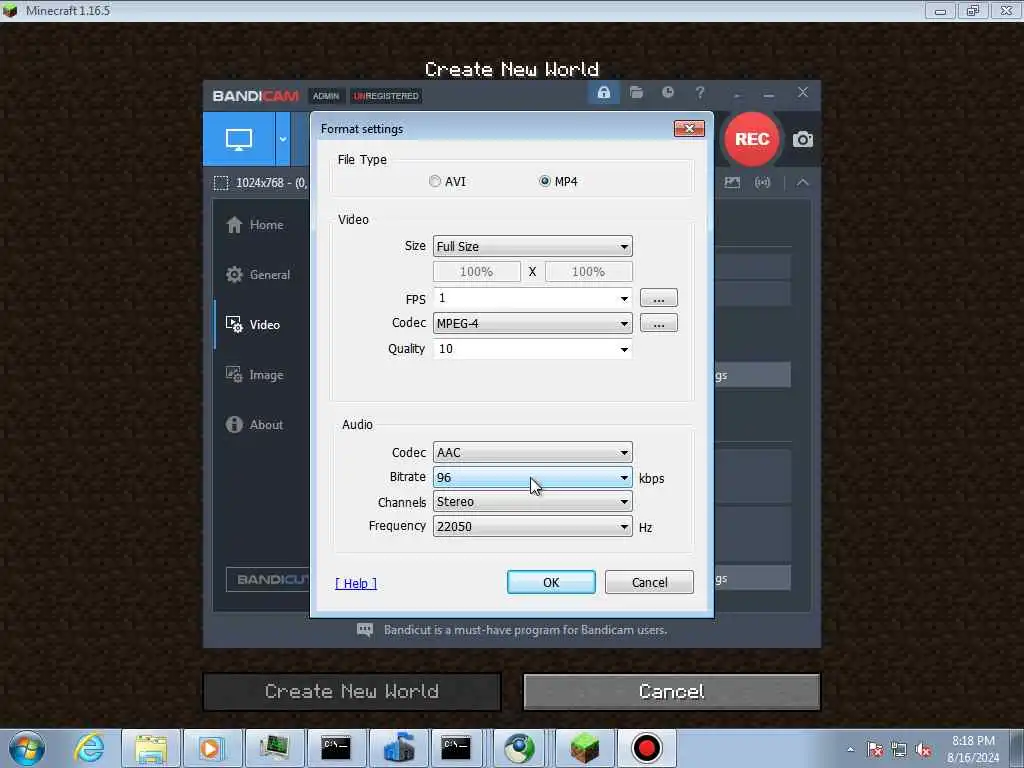Show hidden tray icons arrow

point(850,750)
